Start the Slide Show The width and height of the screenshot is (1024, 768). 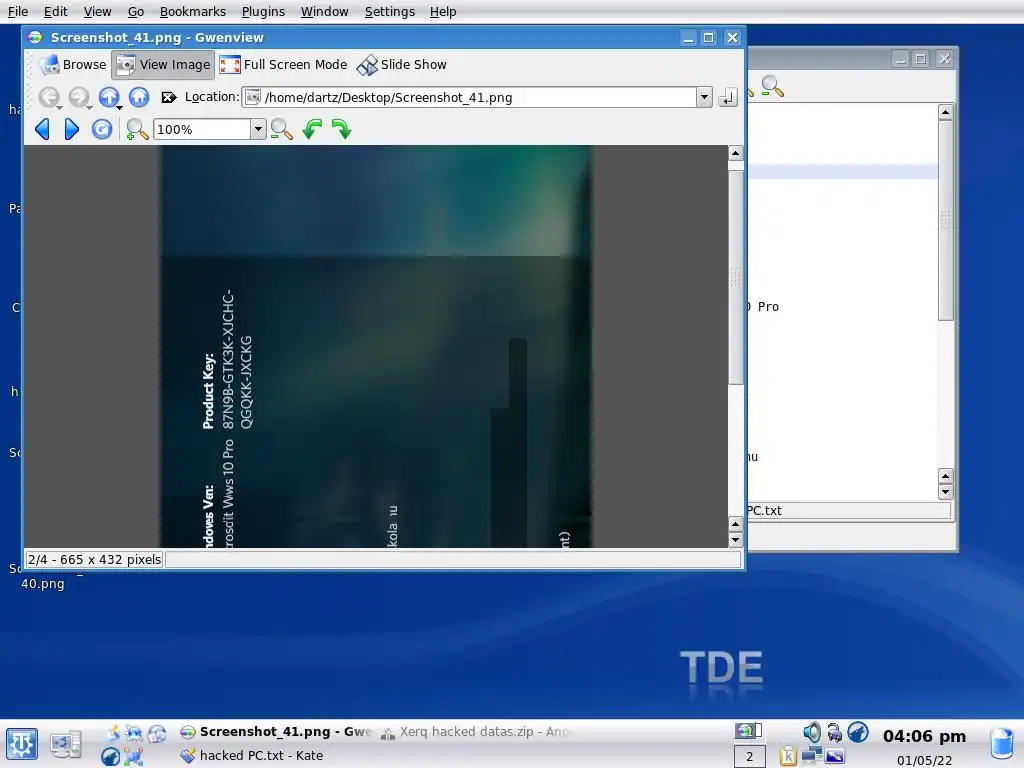(402, 65)
